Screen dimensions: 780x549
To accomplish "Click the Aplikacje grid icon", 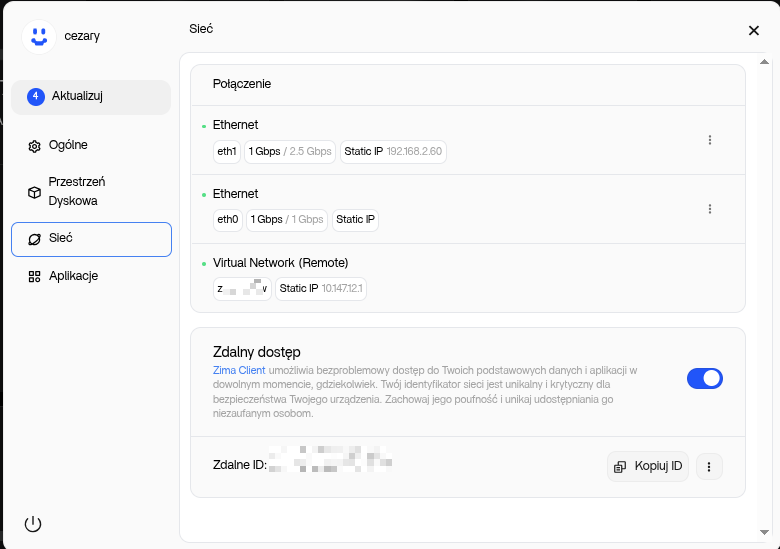I will (34, 276).
